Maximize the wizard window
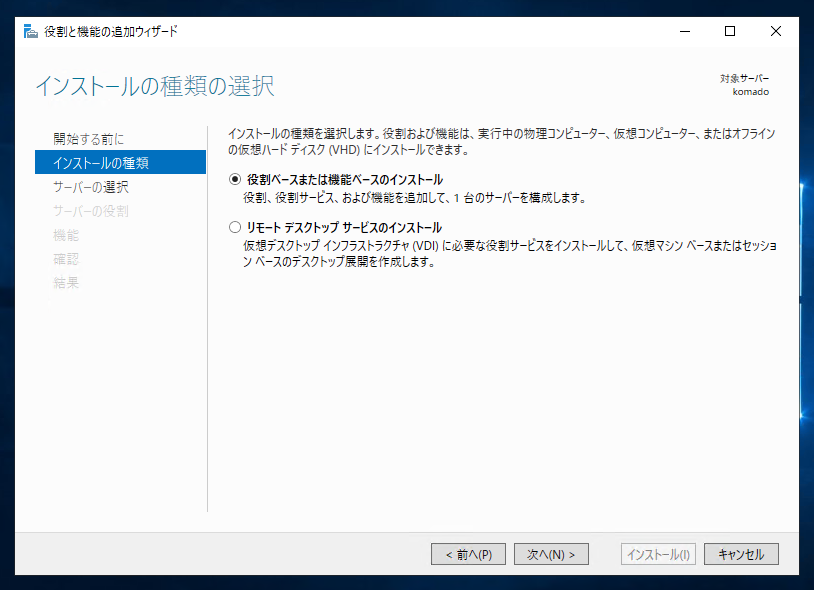Image resolution: width=814 pixels, height=590 pixels. (730, 31)
